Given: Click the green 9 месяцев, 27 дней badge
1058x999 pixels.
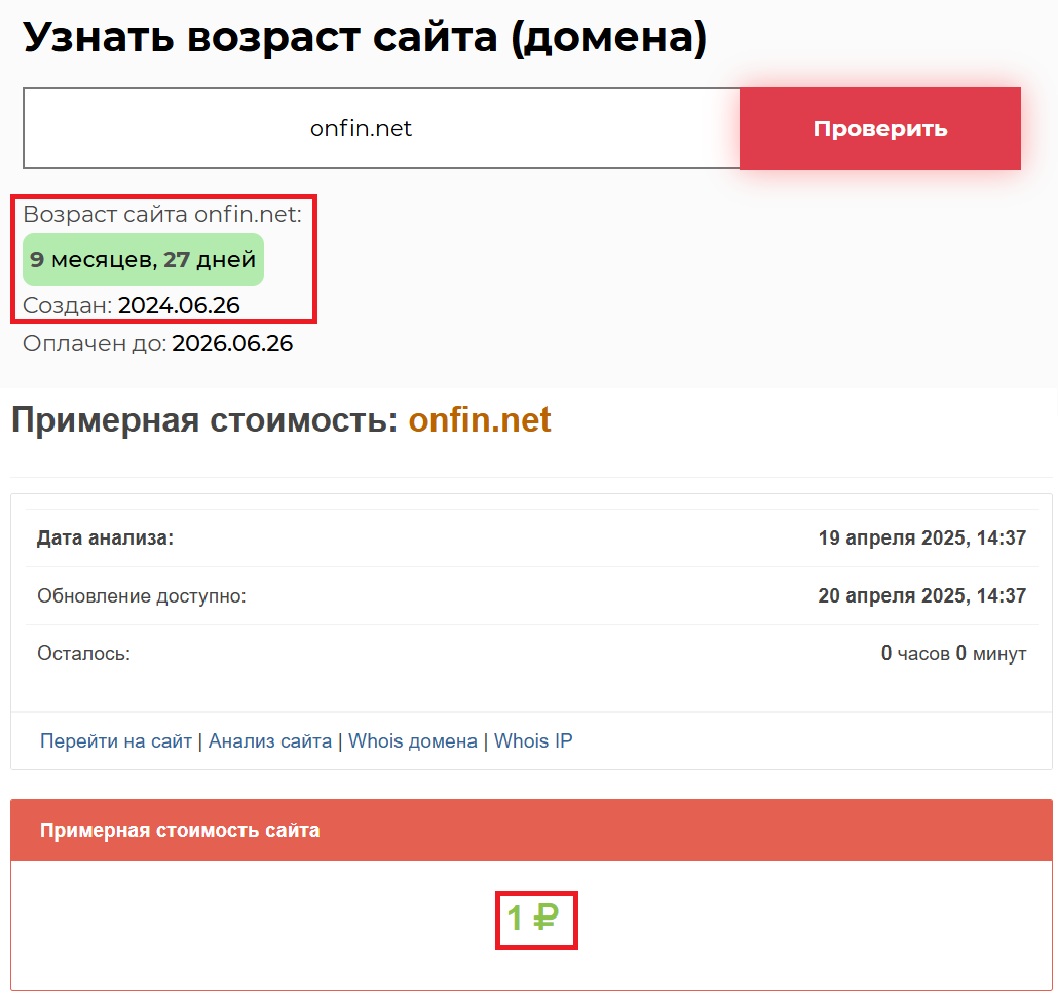Looking at the screenshot, I should [143, 260].
